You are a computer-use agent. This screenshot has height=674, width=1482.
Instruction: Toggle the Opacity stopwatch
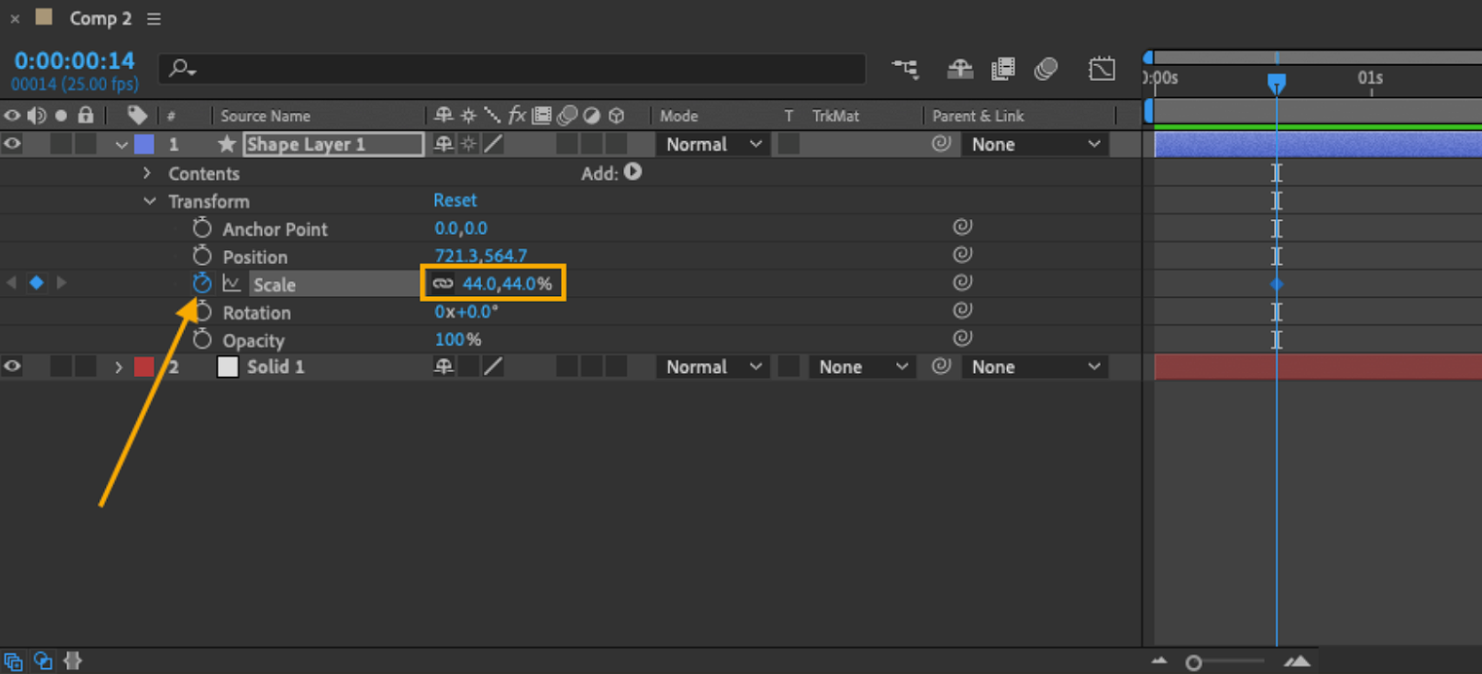point(202,340)
